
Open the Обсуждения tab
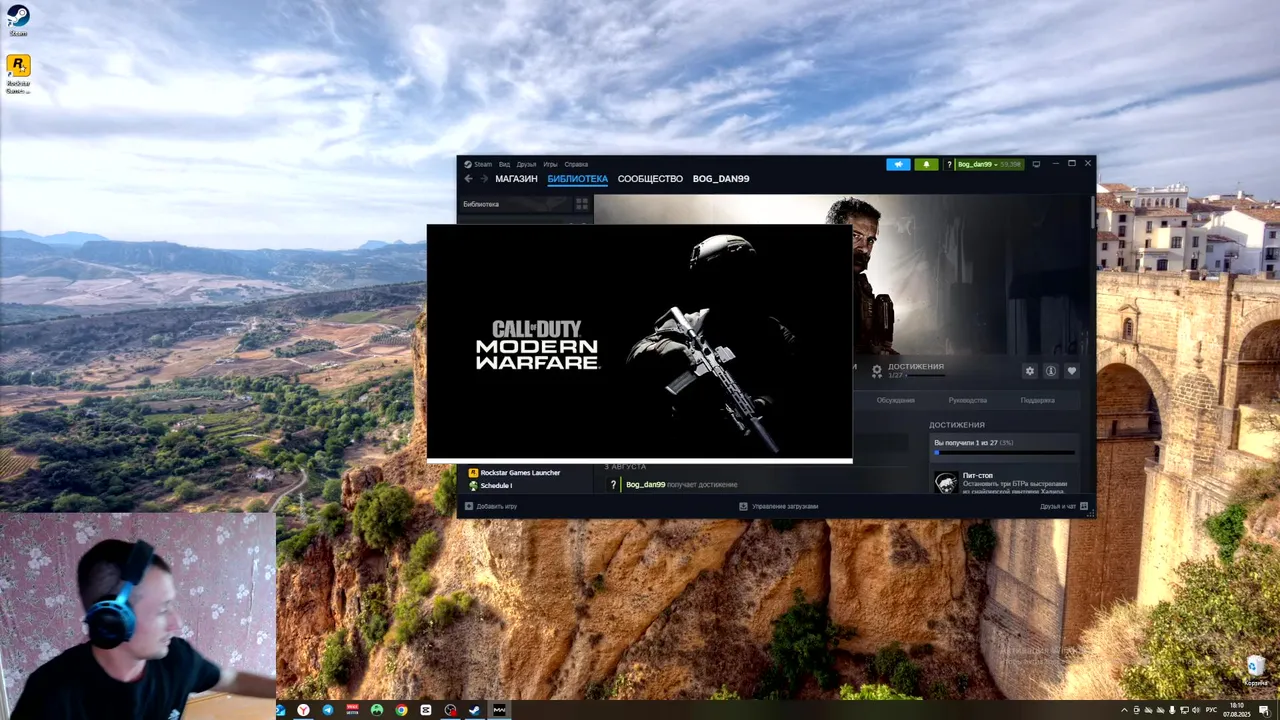[x=896, y=400]
